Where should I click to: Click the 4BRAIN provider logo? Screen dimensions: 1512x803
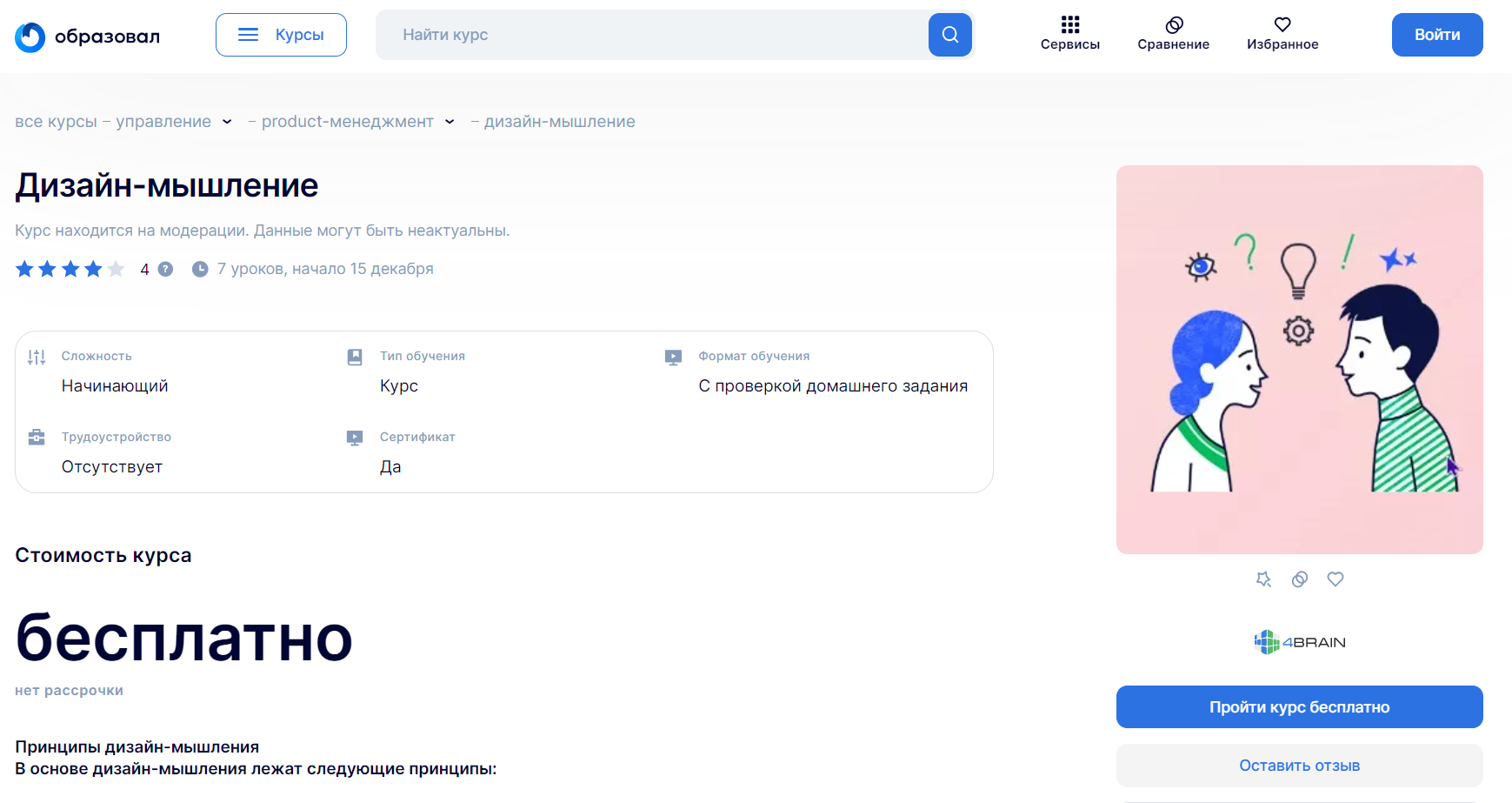pos(1299,642)
